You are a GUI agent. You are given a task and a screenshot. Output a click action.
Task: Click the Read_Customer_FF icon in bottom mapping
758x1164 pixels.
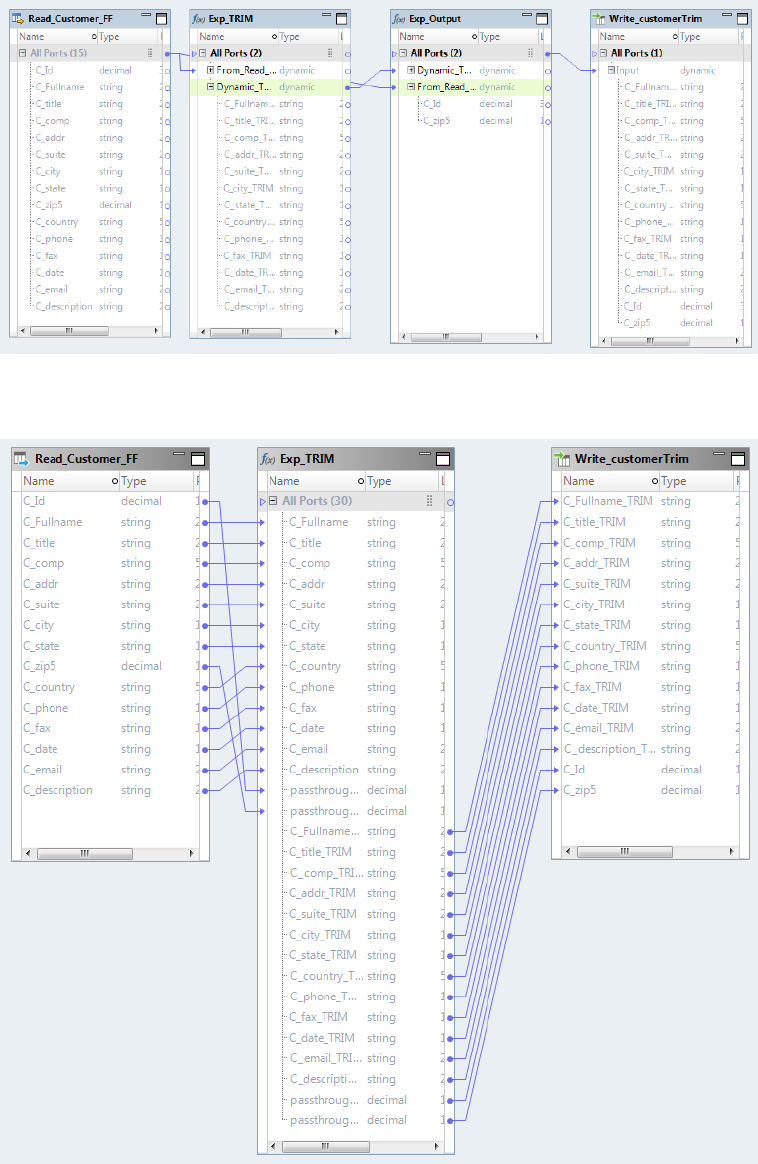coord(22,459)
